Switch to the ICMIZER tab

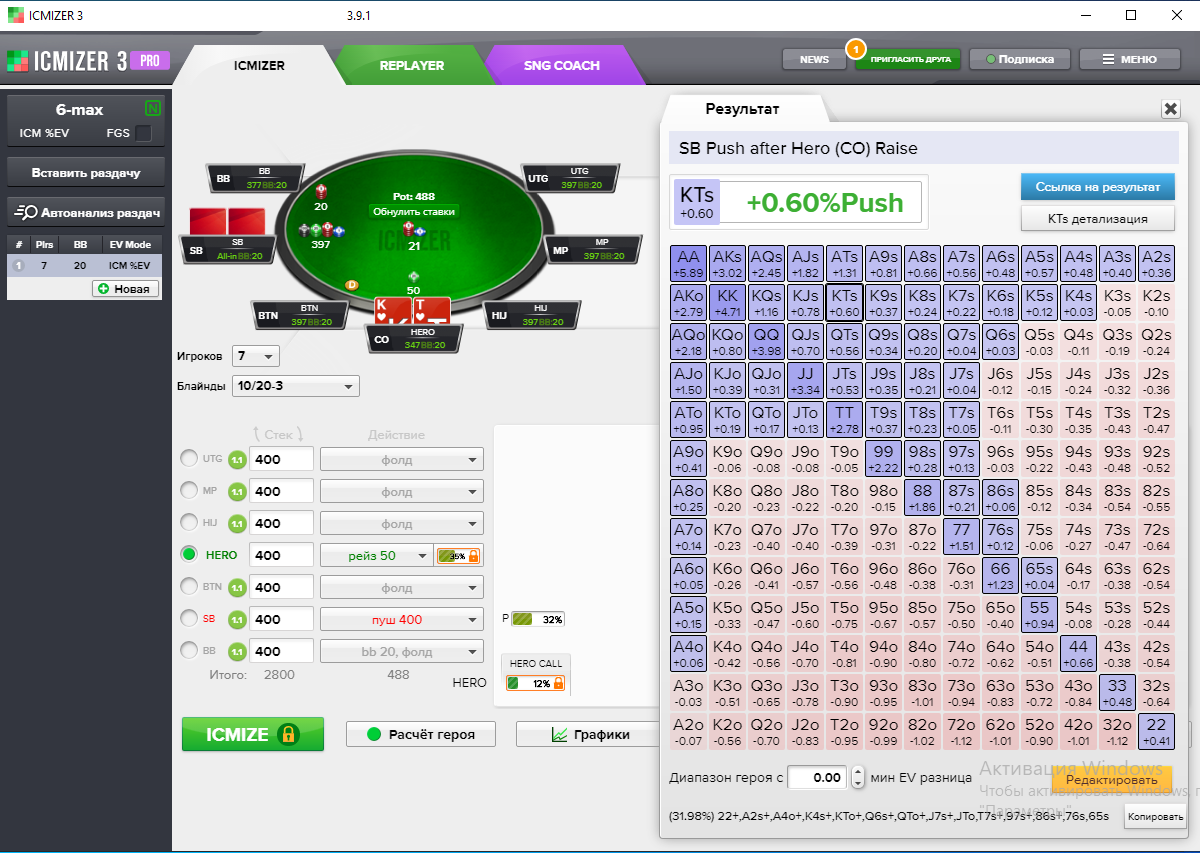pos(259,66)
